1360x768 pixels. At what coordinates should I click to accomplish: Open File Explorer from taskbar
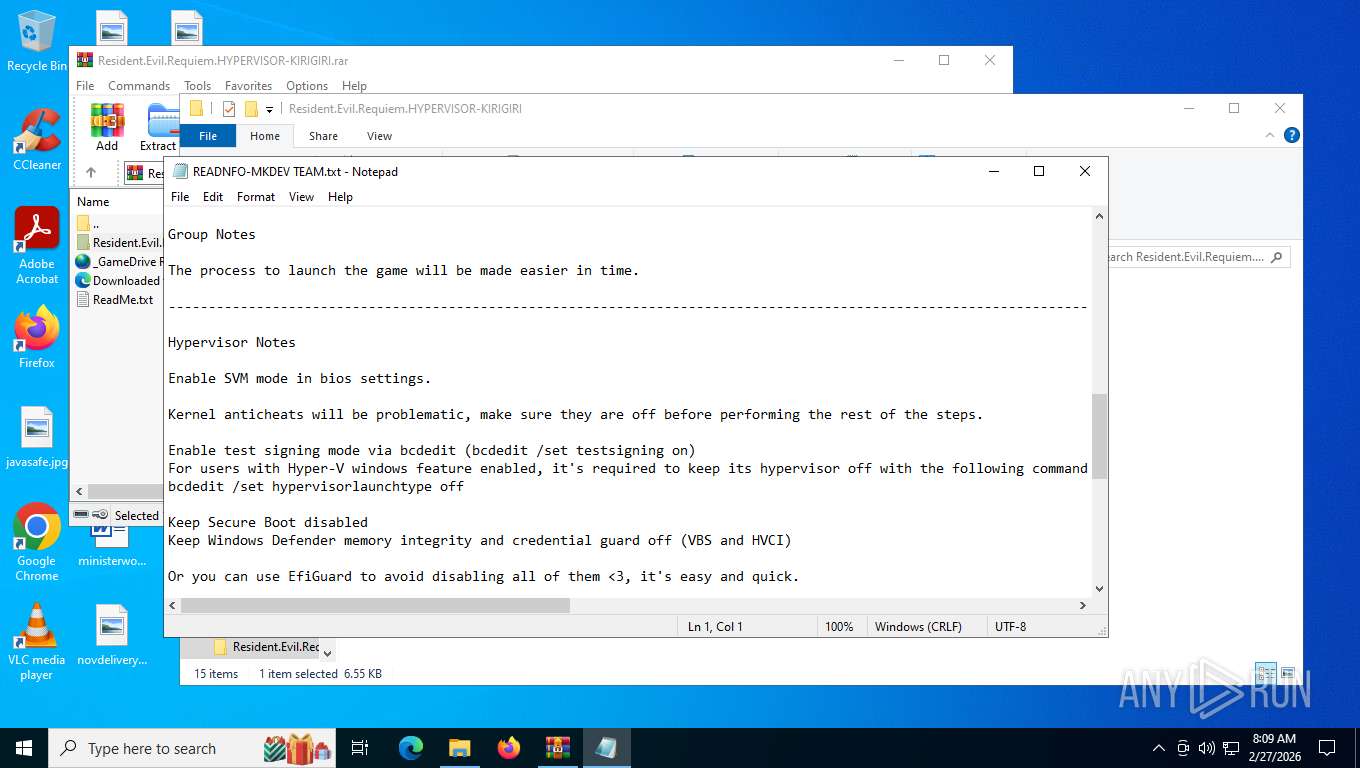(459, 748)
